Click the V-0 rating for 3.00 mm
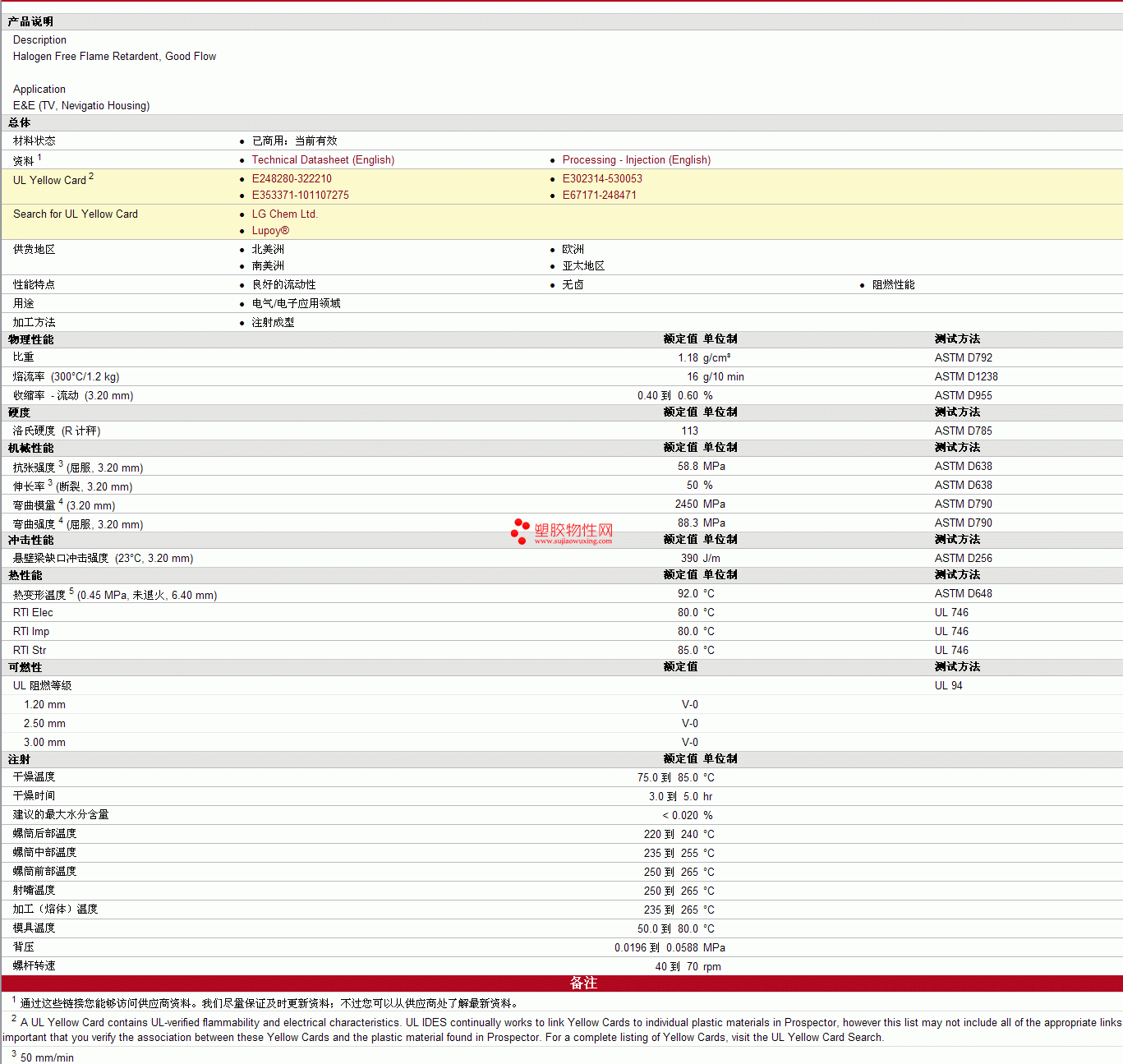 (x=690, y=743)
